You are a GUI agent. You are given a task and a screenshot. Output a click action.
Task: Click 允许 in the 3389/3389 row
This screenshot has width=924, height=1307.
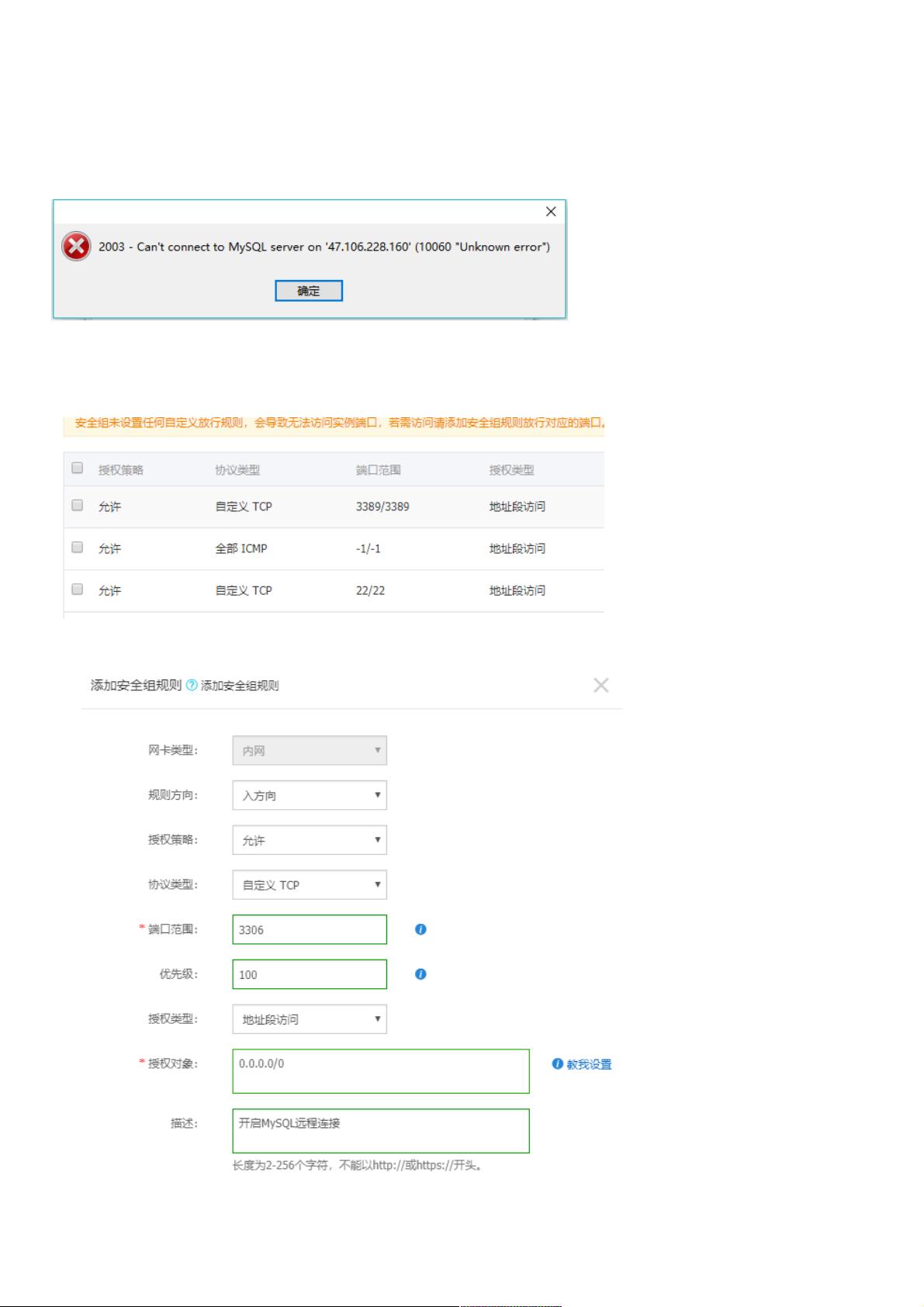tap(109, 507)
